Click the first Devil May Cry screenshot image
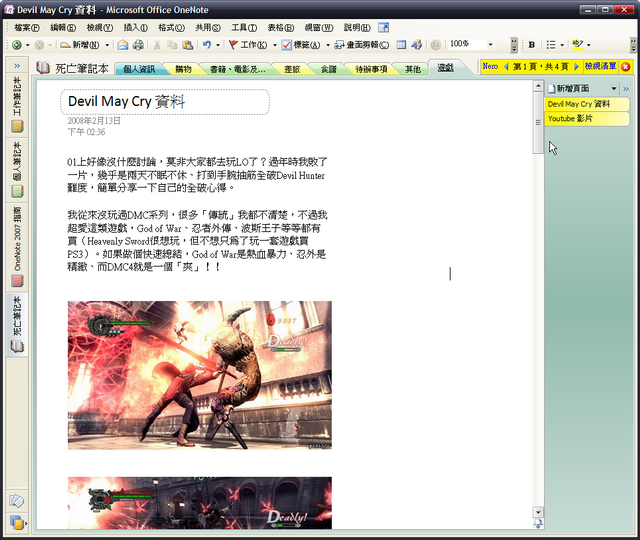 click(x=200, y=375)
